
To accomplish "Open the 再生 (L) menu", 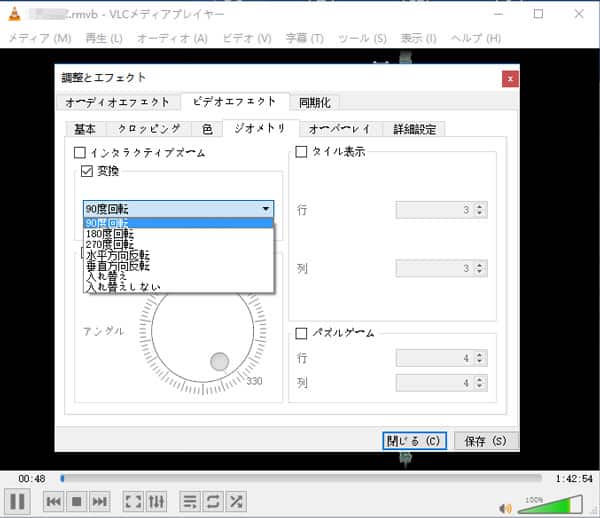I will point(104,38).
